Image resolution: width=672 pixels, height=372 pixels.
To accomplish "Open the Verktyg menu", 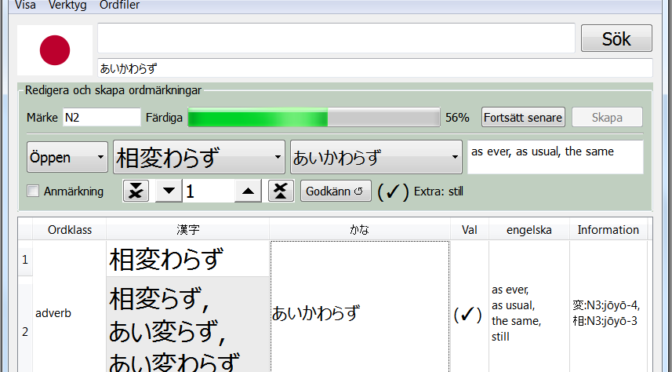I will [x=67, y=6].
